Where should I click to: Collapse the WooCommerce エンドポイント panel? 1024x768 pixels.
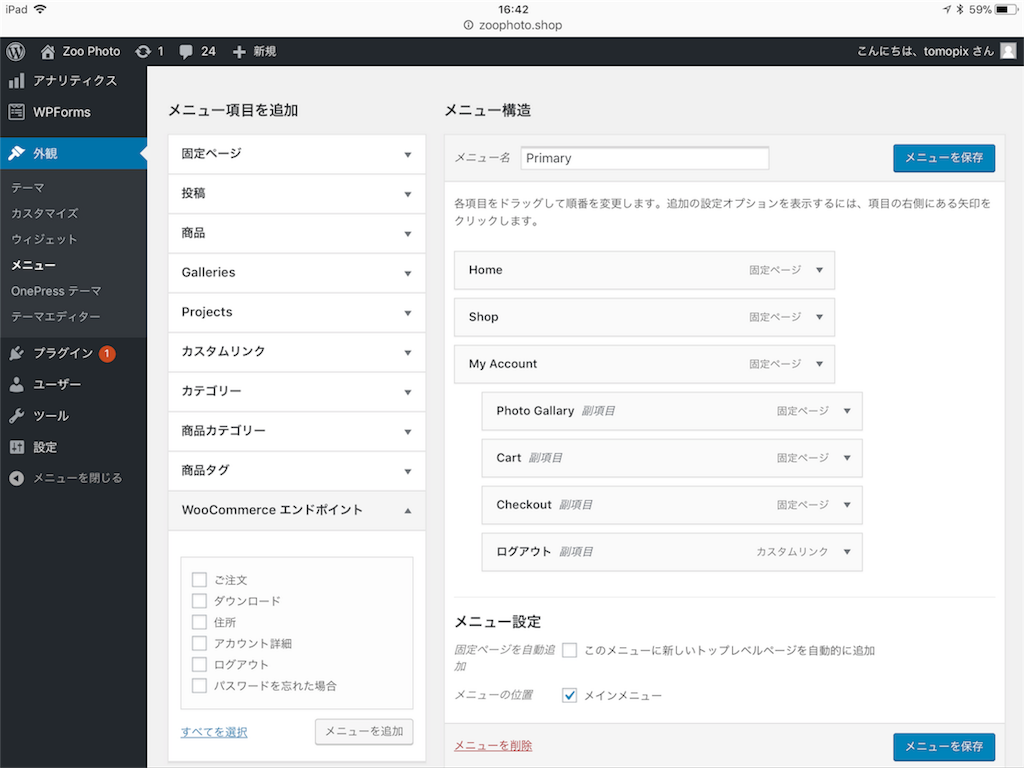(296, 511)
